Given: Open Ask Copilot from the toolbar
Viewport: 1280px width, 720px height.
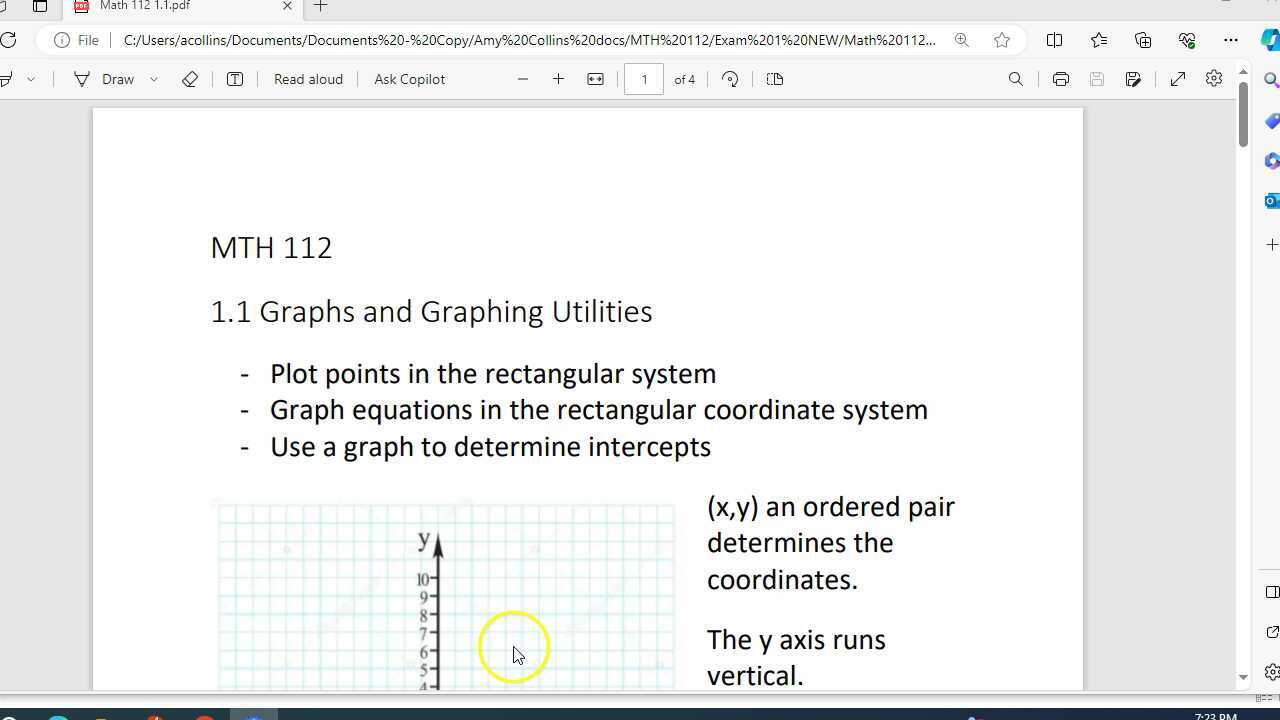Looking at the screenshot, I should pos(409,79).
